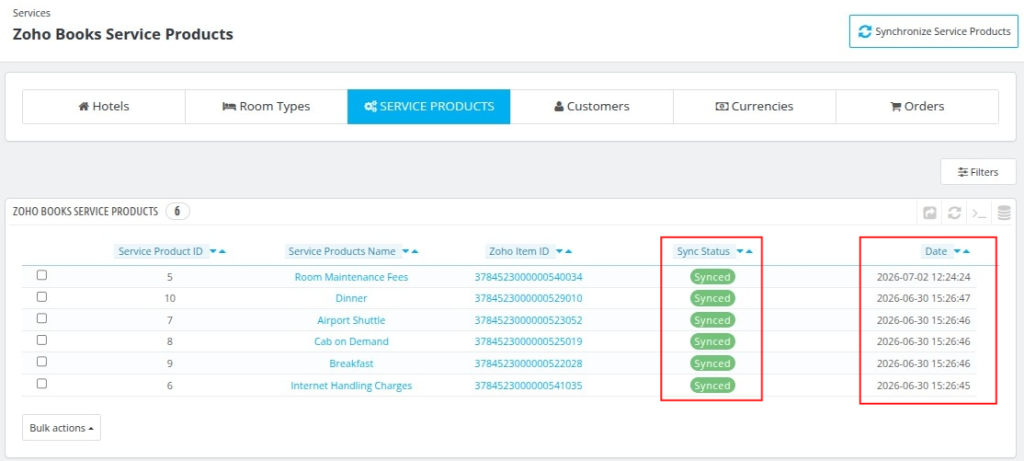This screenshot has height=461, width=1024.
Task: Open the SQL query terminal icon
Action: (x=979, y=213)
